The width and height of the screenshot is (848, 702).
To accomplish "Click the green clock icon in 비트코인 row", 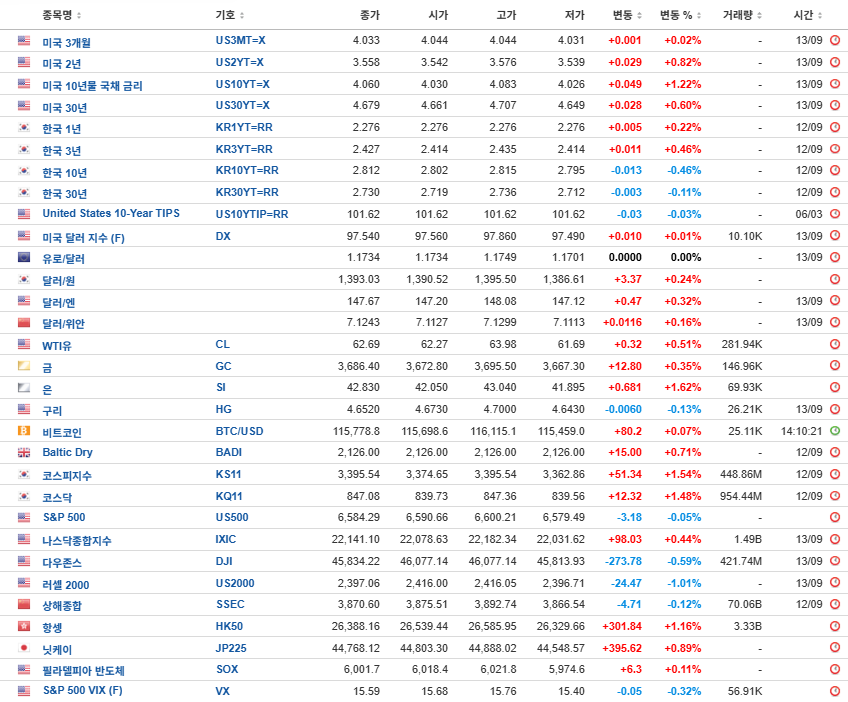I will [x=835, y=431].
